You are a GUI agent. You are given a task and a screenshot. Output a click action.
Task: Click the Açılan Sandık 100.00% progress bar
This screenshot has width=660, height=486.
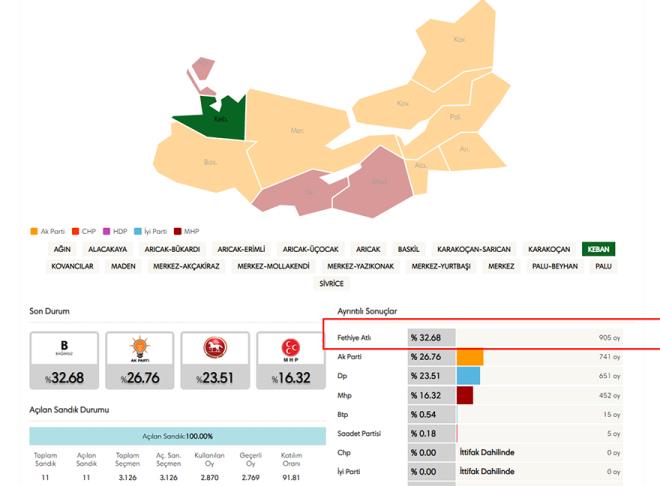[x=177, y=436]
